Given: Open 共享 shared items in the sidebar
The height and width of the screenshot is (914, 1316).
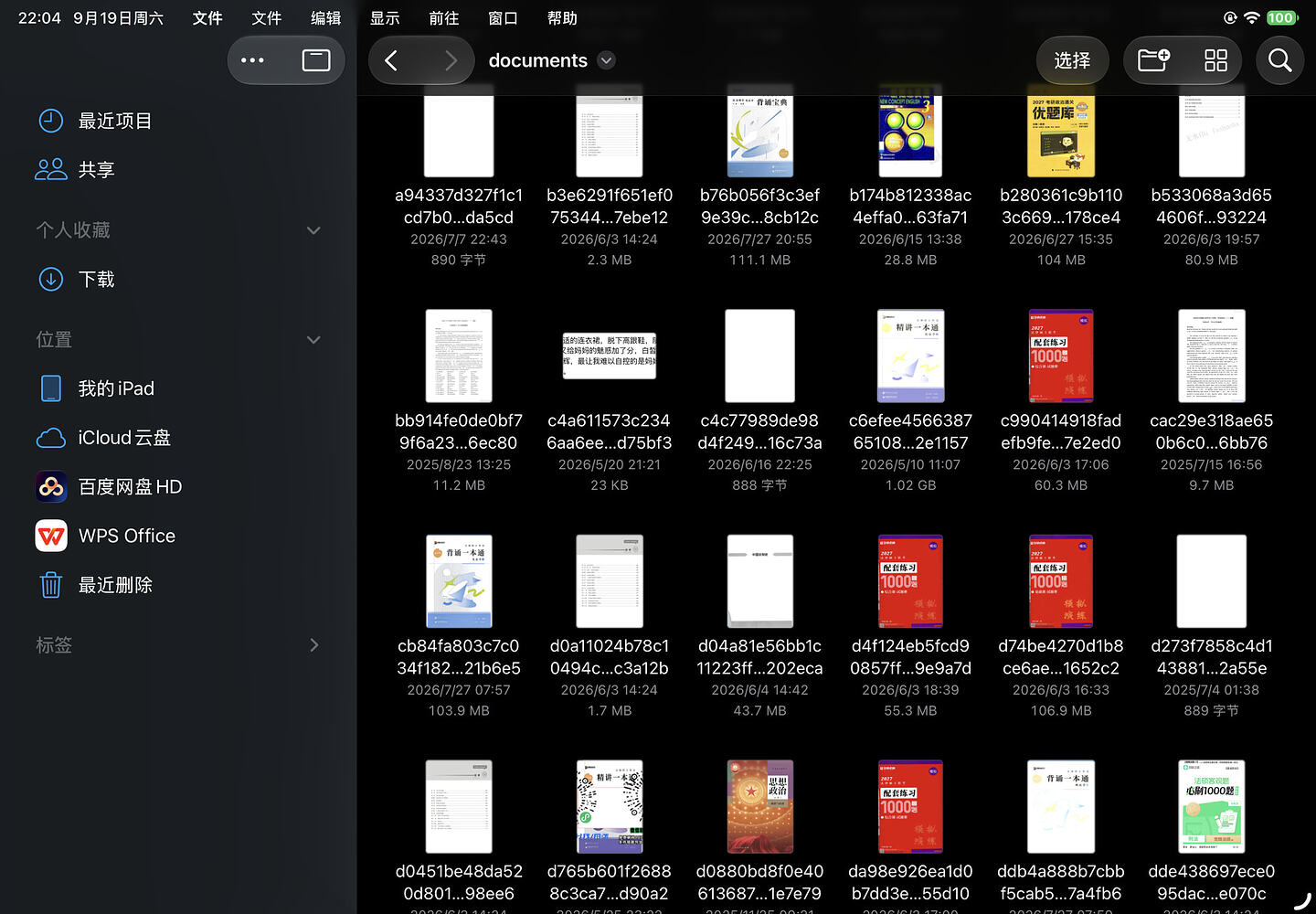Looking at the screenshot, I should tap(178, 170).
